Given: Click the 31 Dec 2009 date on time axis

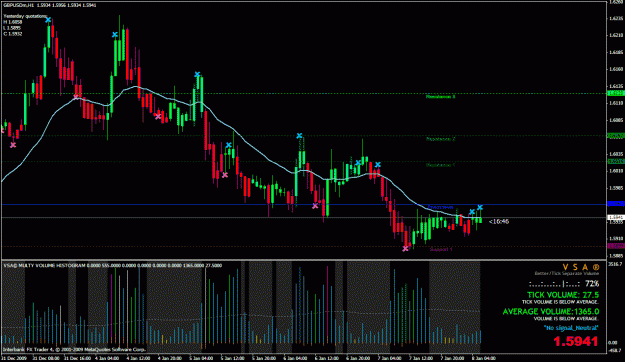Looking at the screenshot, I should tap(14, 358).
